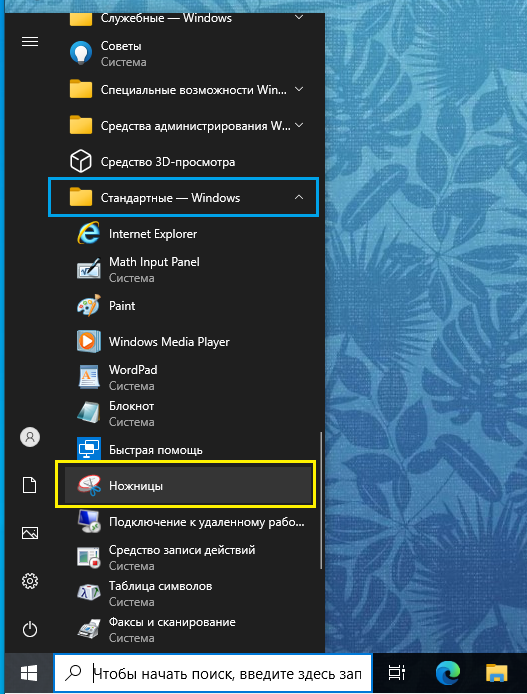Open Быстрая помощь icon
The image size is (527, 694).
tap(89, 450)
